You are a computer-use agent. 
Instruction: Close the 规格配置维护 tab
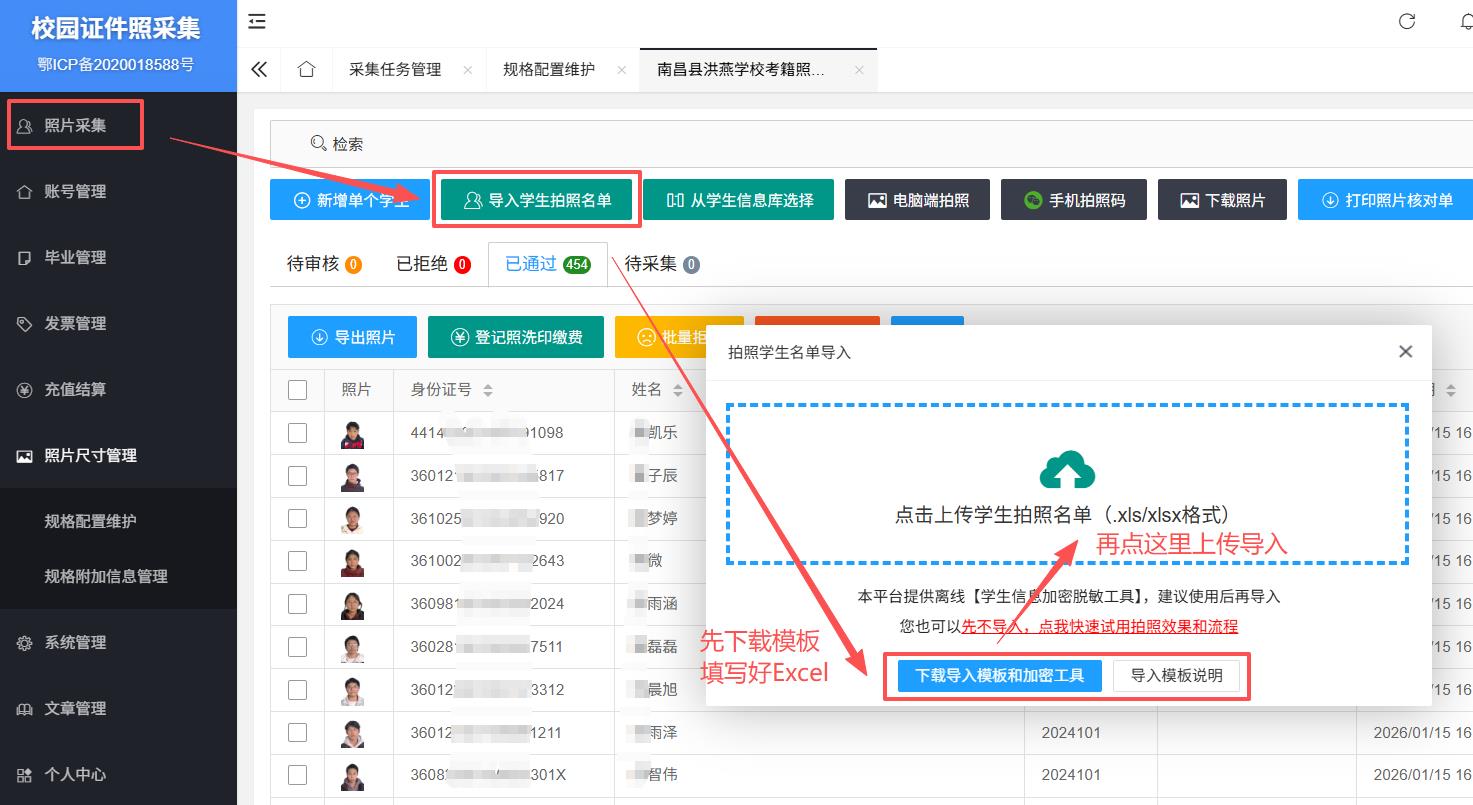(621, 70)
